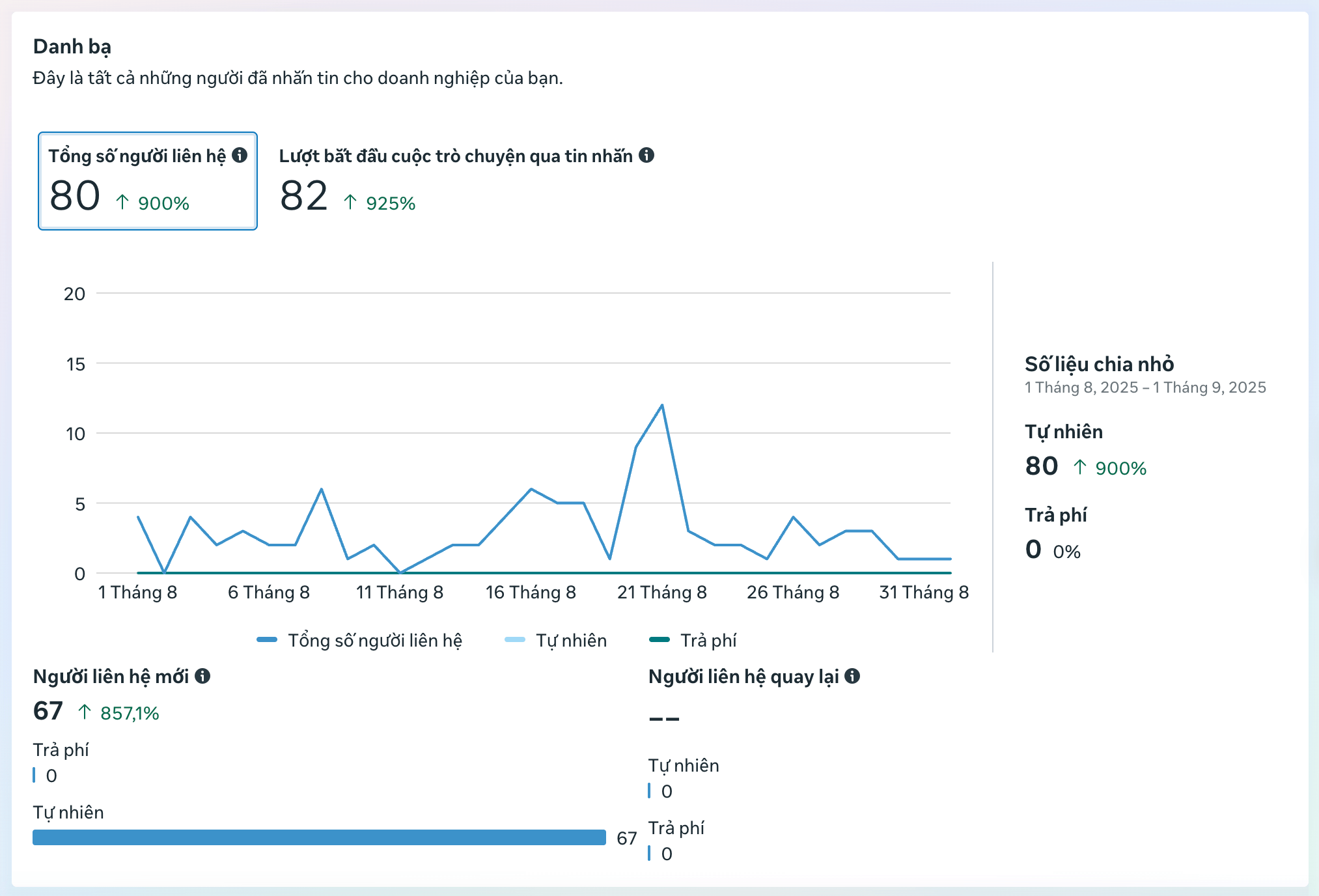Select the Tổng số người liên hệ metric card
The image size is (1319, 896).
pos(148,181)
